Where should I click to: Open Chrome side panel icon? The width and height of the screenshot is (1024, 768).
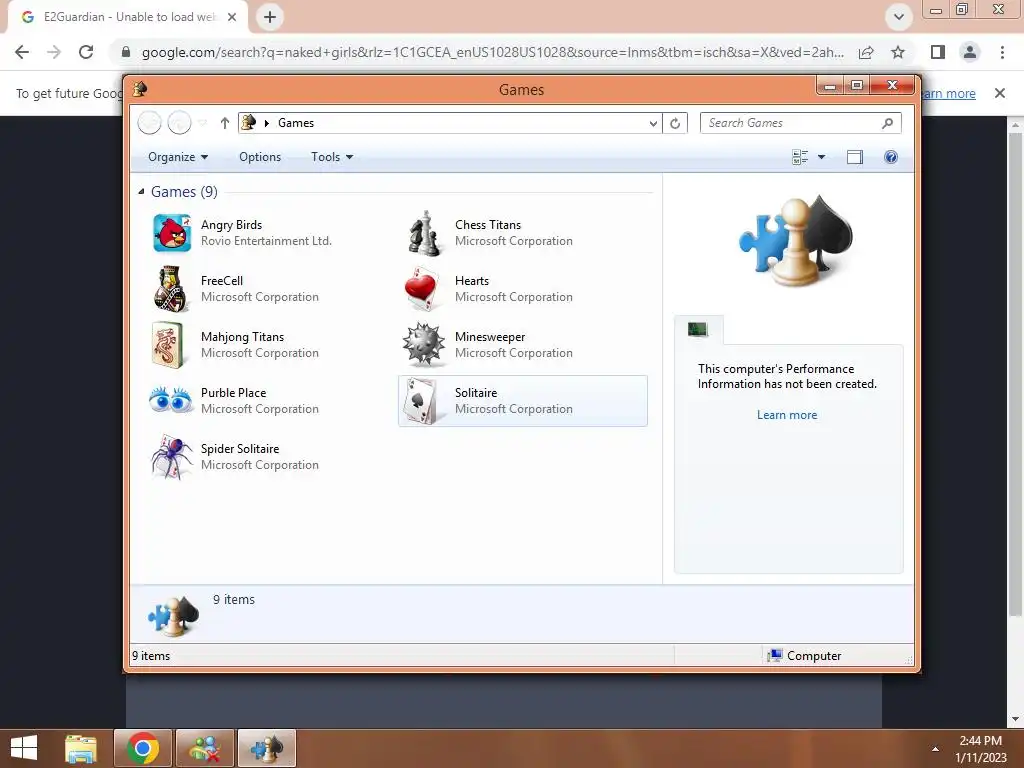pyautogui.click(x=938, y=52)
